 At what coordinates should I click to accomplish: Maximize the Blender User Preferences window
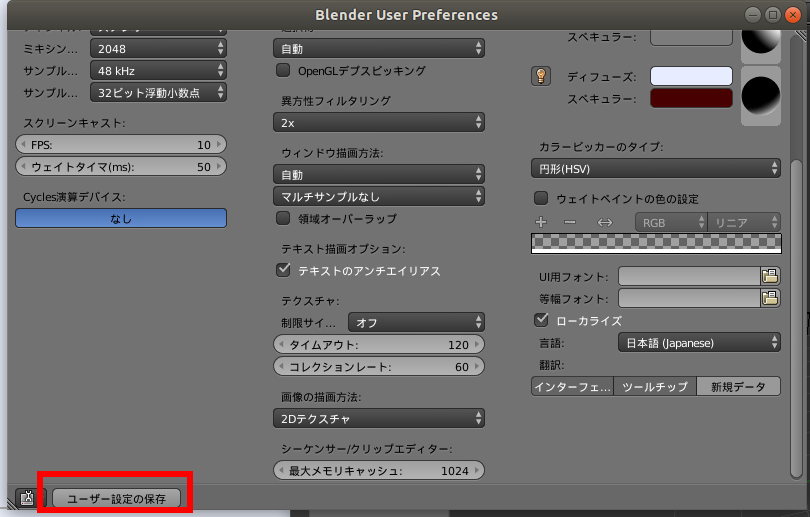tap(773, 15)
